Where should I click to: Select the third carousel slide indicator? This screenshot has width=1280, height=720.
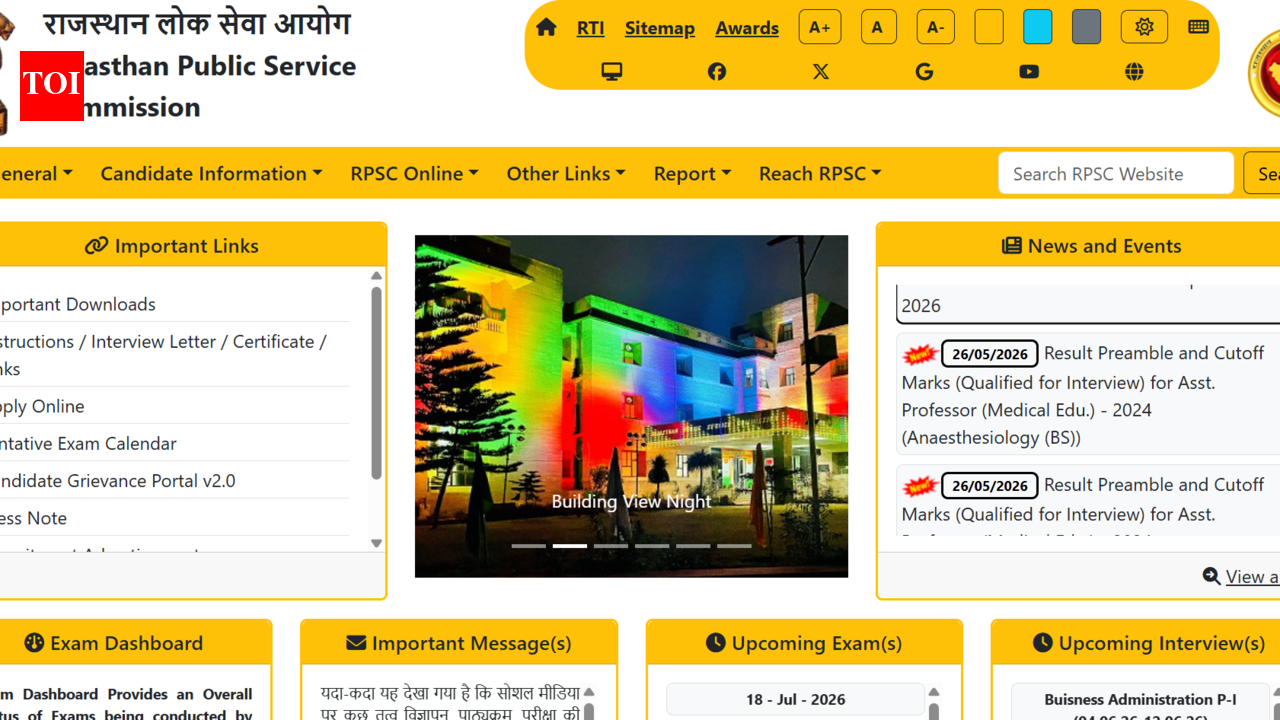(611, 546)
